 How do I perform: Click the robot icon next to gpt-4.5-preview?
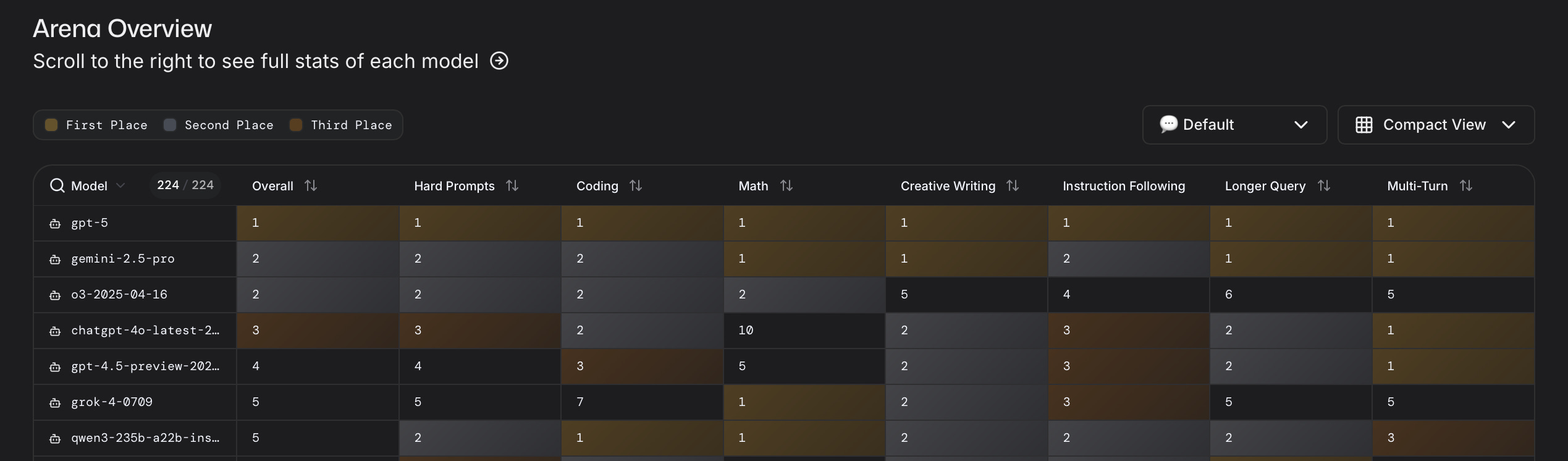pos(55,367)
